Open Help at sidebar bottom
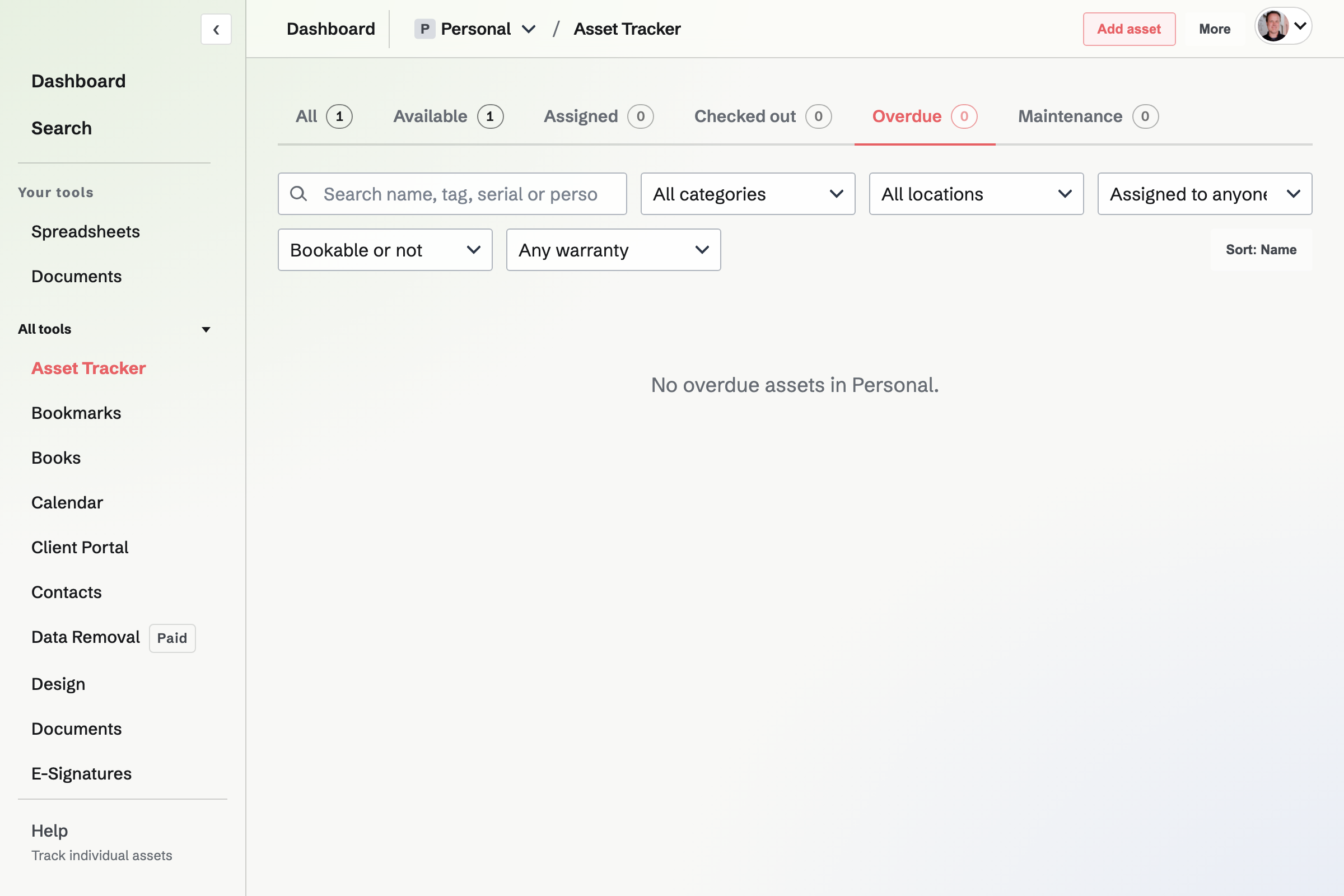The height and width of the screenshot is (896, 1344). click(50, 830)
